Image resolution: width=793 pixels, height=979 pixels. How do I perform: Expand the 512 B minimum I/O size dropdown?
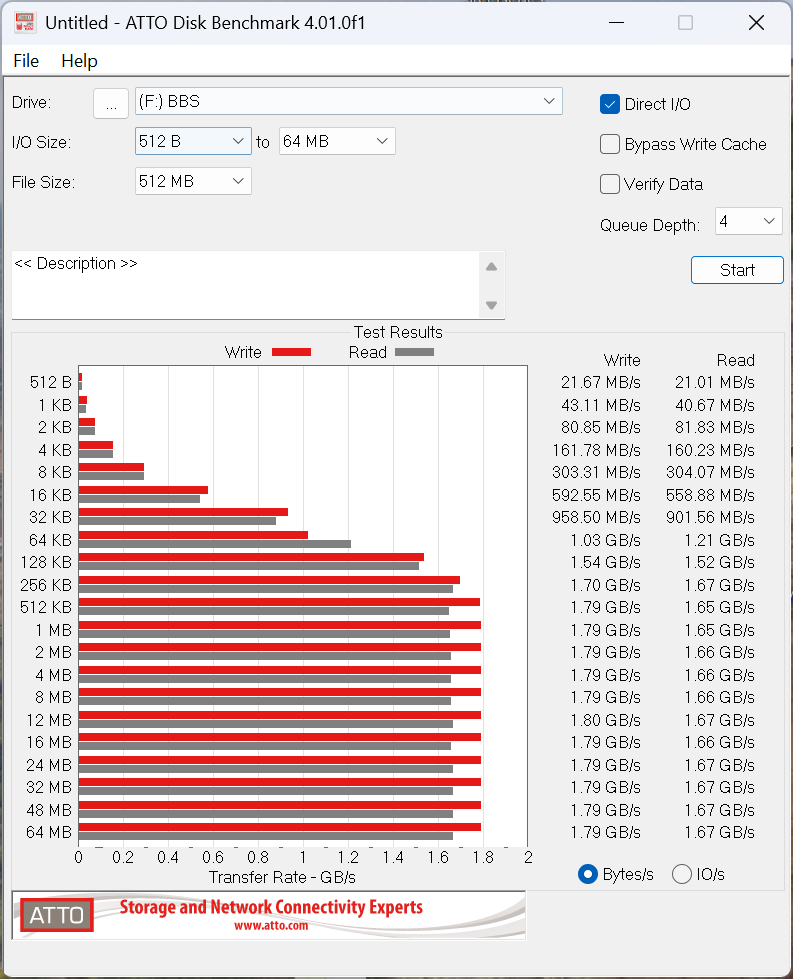193,142
